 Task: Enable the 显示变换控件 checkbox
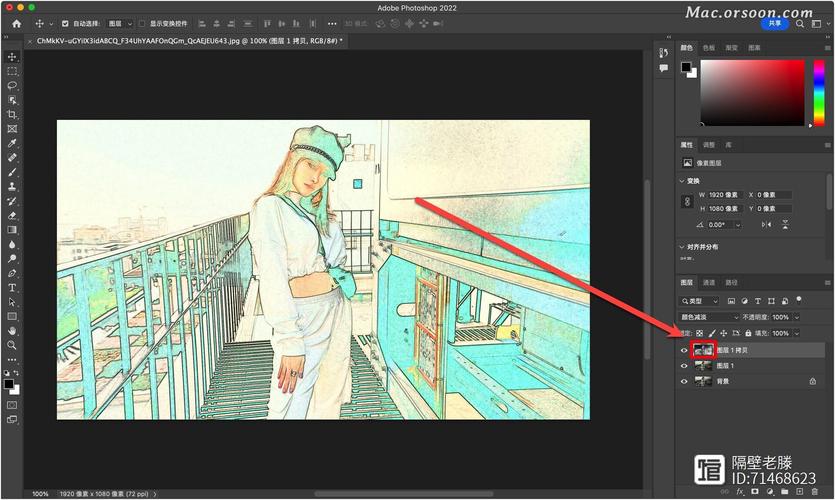pos(142,23)
